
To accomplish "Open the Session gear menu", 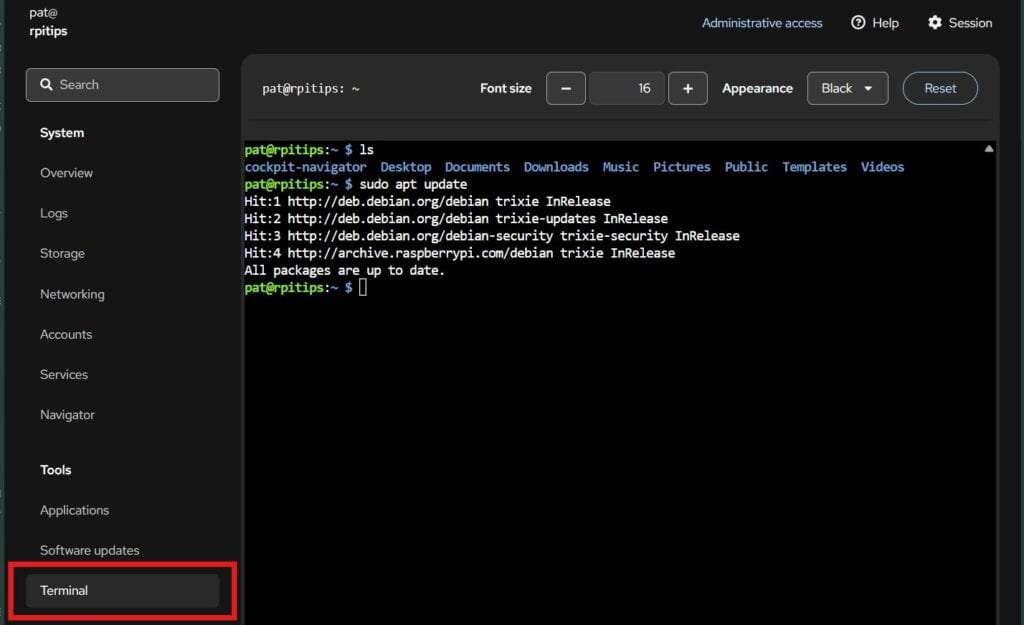I will click(x=959, y=23).
